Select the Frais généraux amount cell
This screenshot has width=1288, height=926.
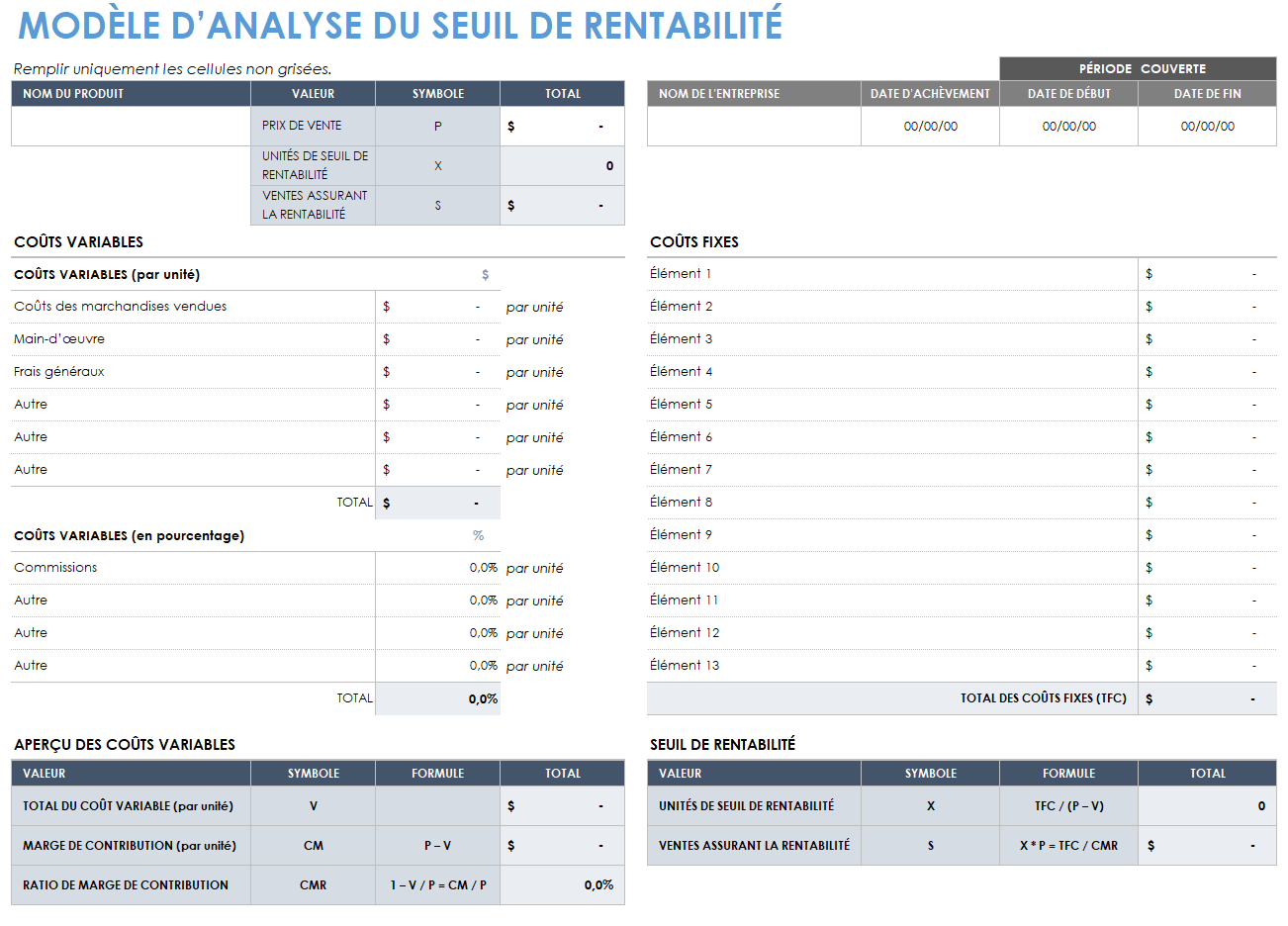437,372
